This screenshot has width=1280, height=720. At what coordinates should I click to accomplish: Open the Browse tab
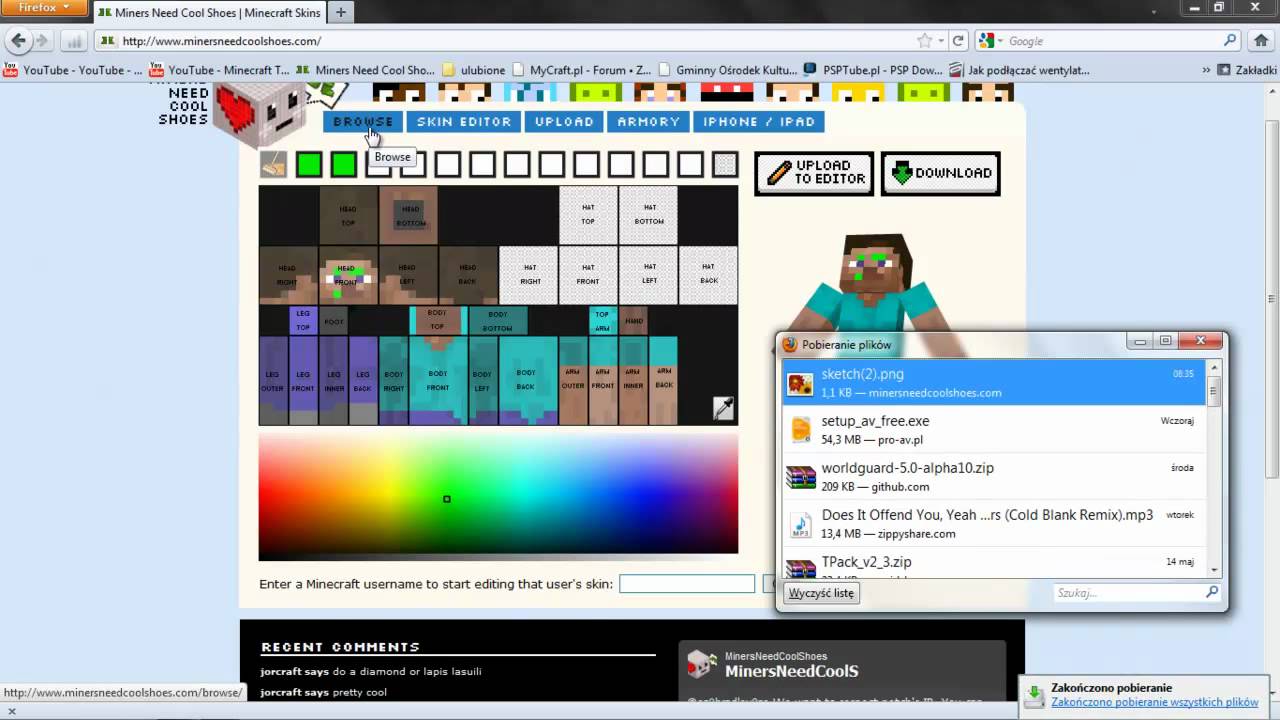[x=363, y=121]
